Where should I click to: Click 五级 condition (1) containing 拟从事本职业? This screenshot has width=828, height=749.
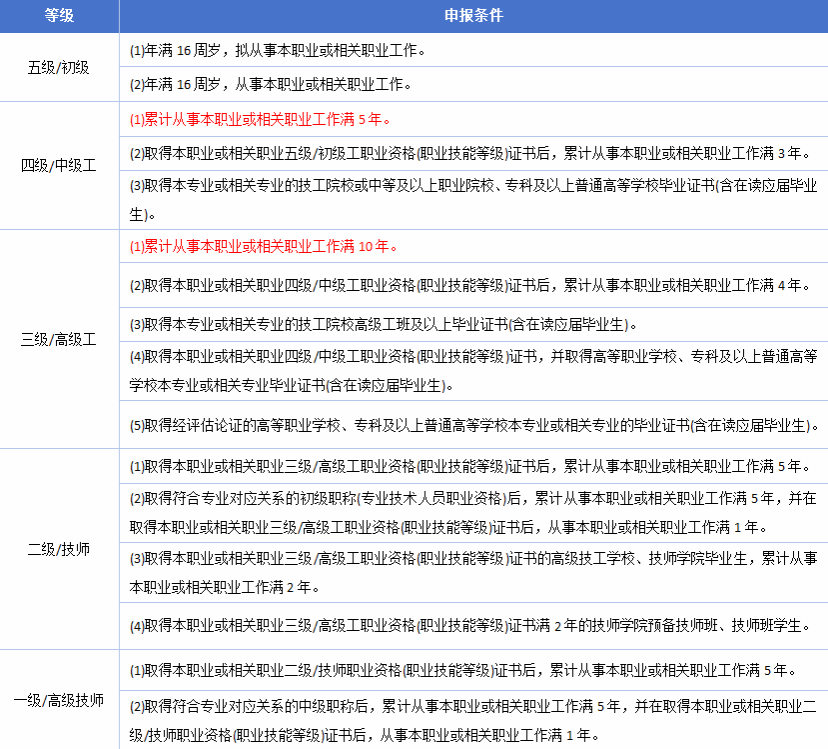point(278,50)
